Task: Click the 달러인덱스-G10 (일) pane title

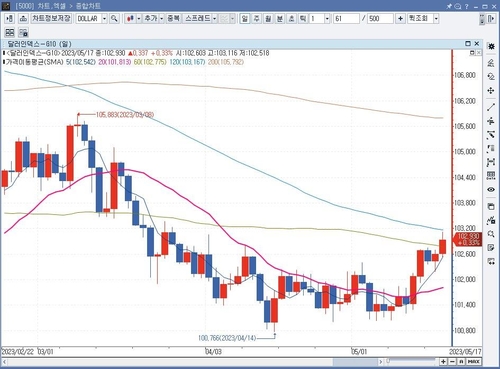Action: 39,44
